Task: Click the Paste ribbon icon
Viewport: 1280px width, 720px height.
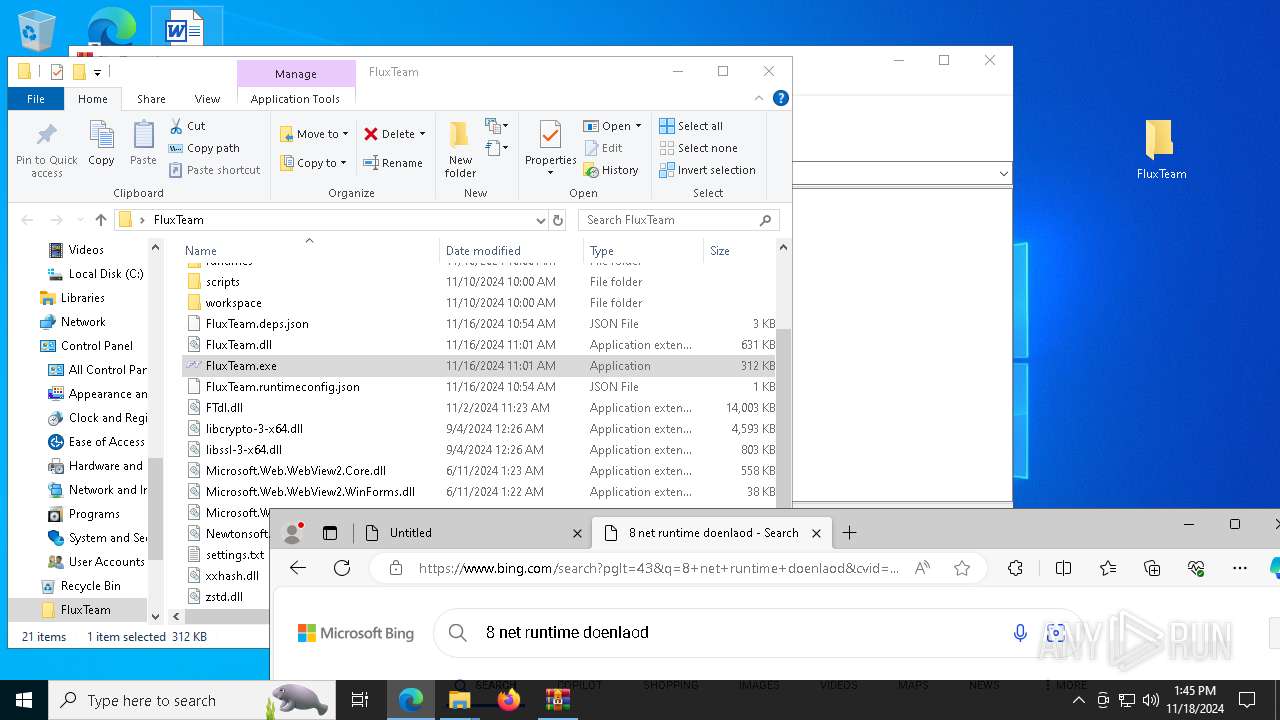Action: click(x=143, y=143)
